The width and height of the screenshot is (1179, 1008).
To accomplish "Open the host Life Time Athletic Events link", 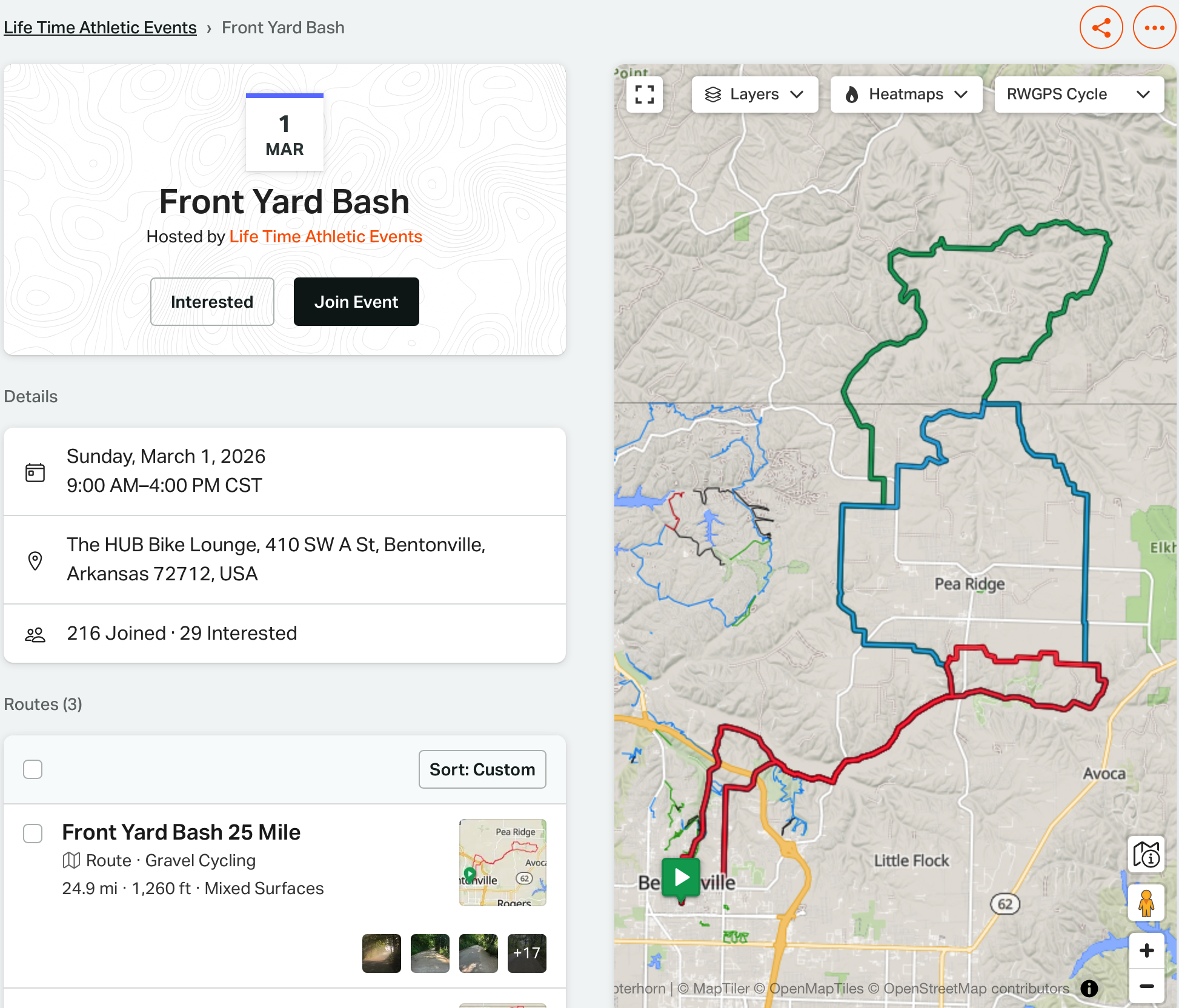I will pos(326,236).
